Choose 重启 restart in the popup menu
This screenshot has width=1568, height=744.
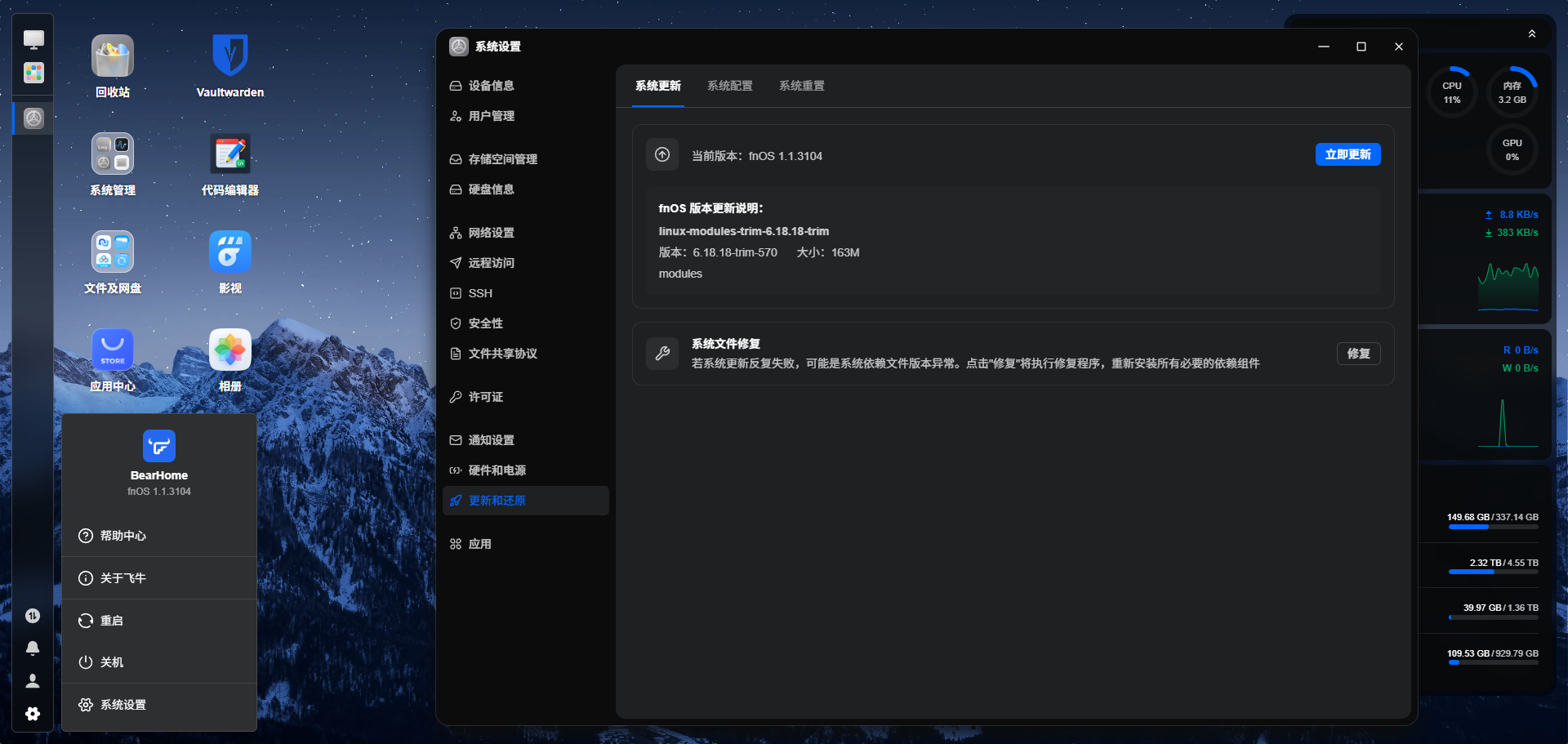tap(159, 621)
